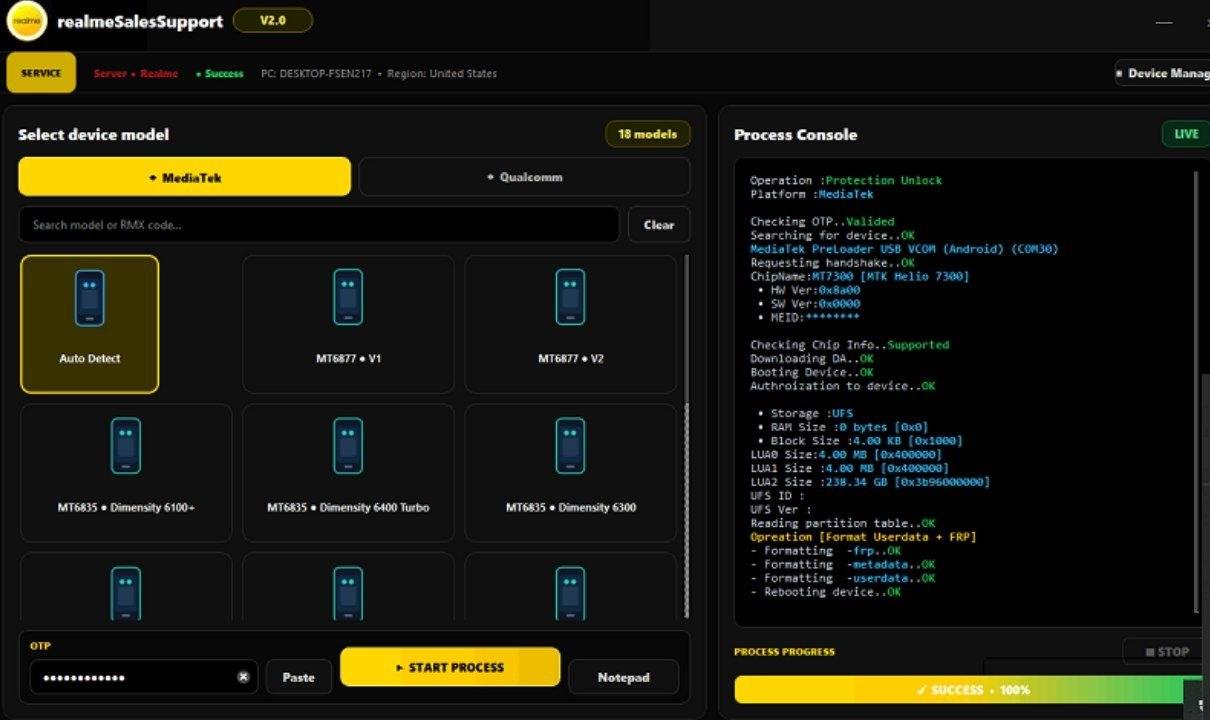Click 'Storage :UFS' console line
The width and height of the screenshot is (1210, 720).
806,413
